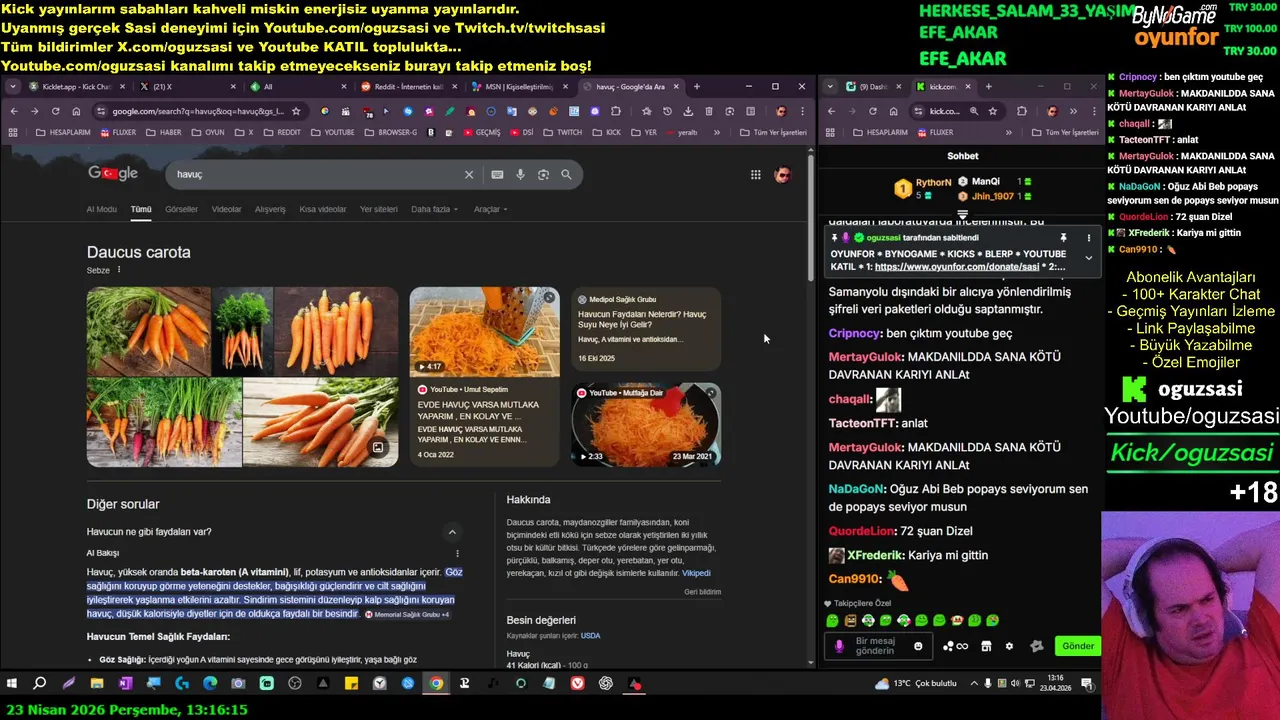1280x720 pixels.
Task: Search by image with the Google Lens icon
Action: [543, 174]
